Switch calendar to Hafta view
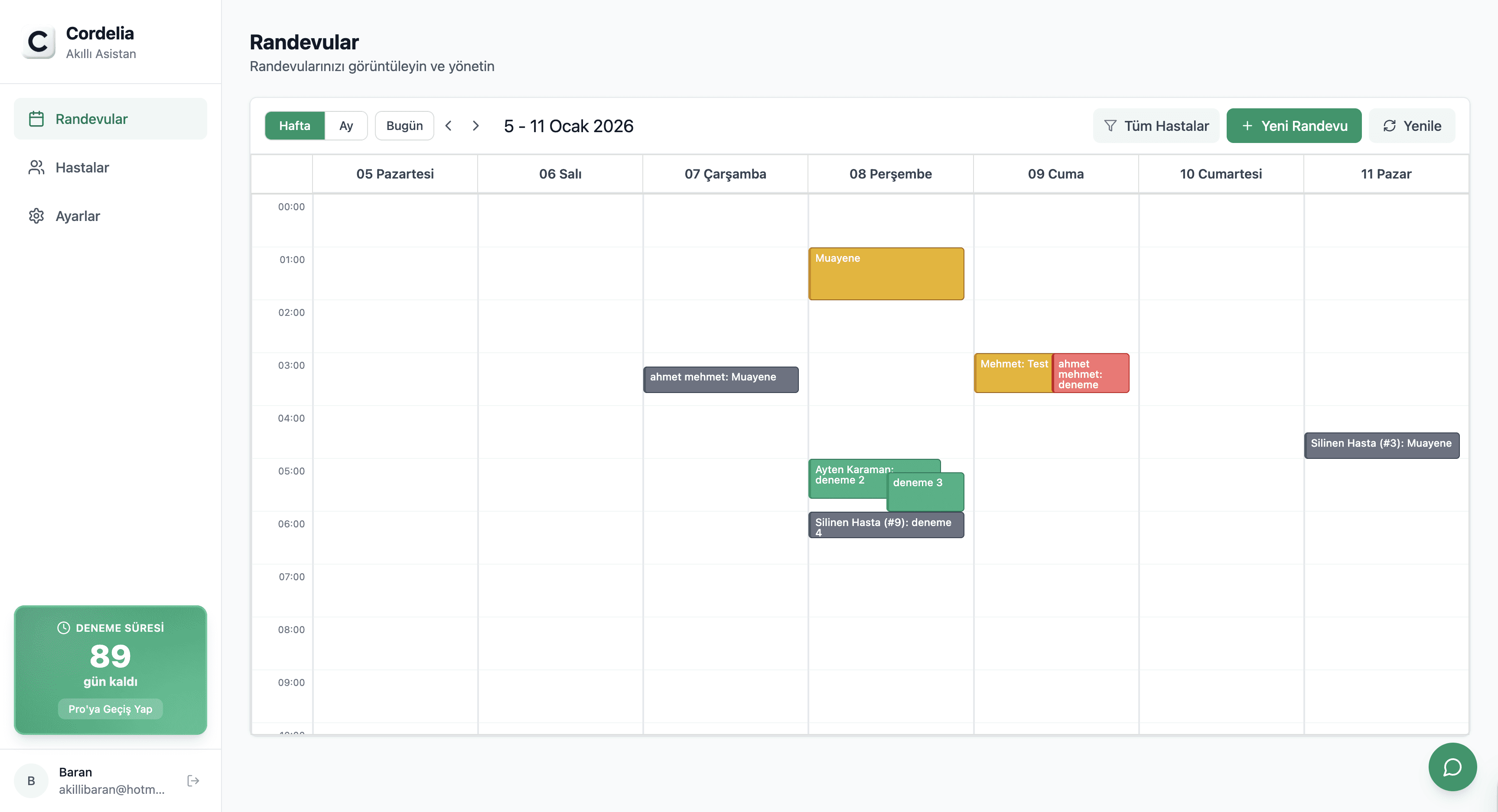The height and width of the screenshot is (812, 1498). click(x=294, y=126)
